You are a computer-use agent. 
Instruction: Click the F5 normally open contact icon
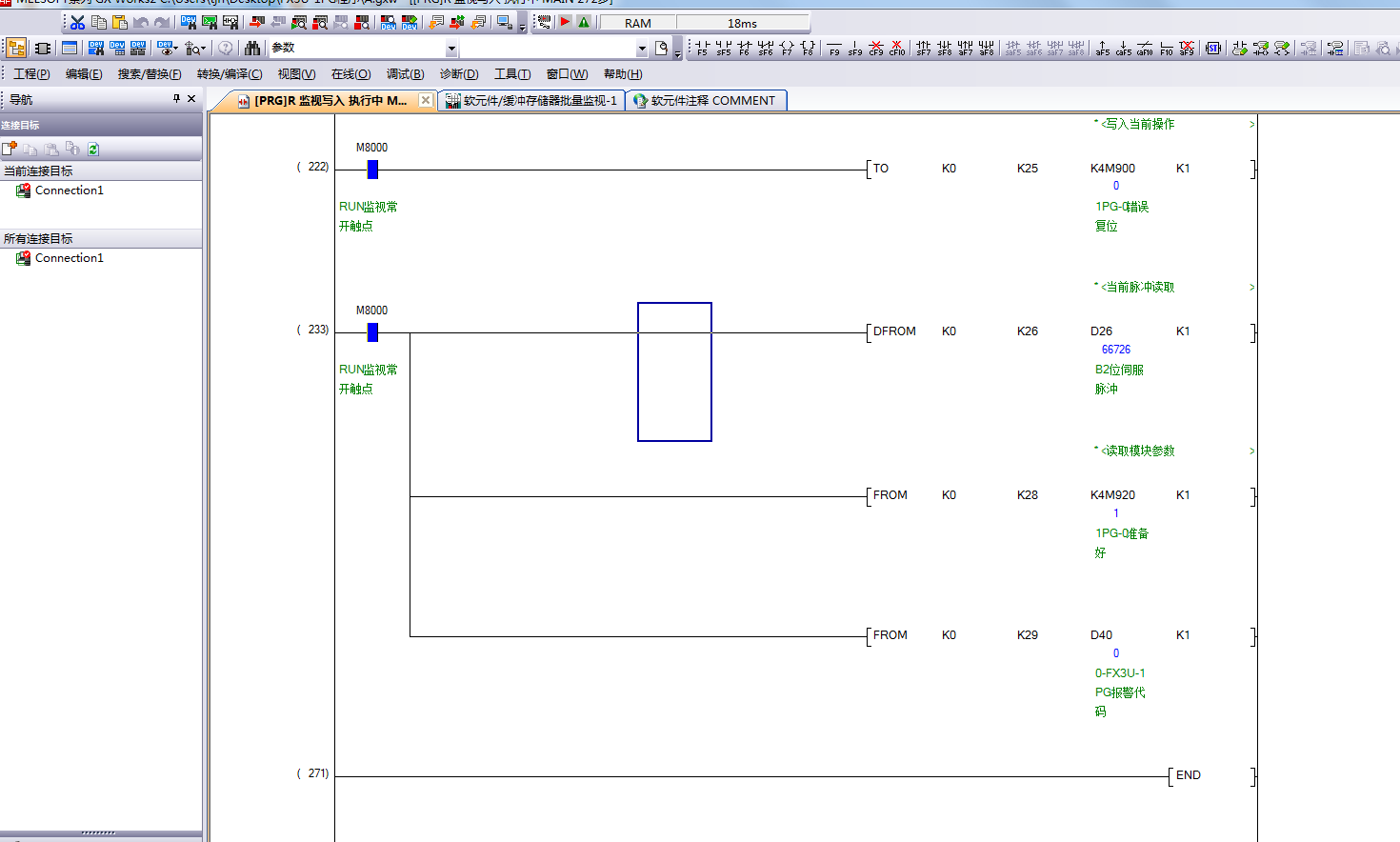click(702, 48)
